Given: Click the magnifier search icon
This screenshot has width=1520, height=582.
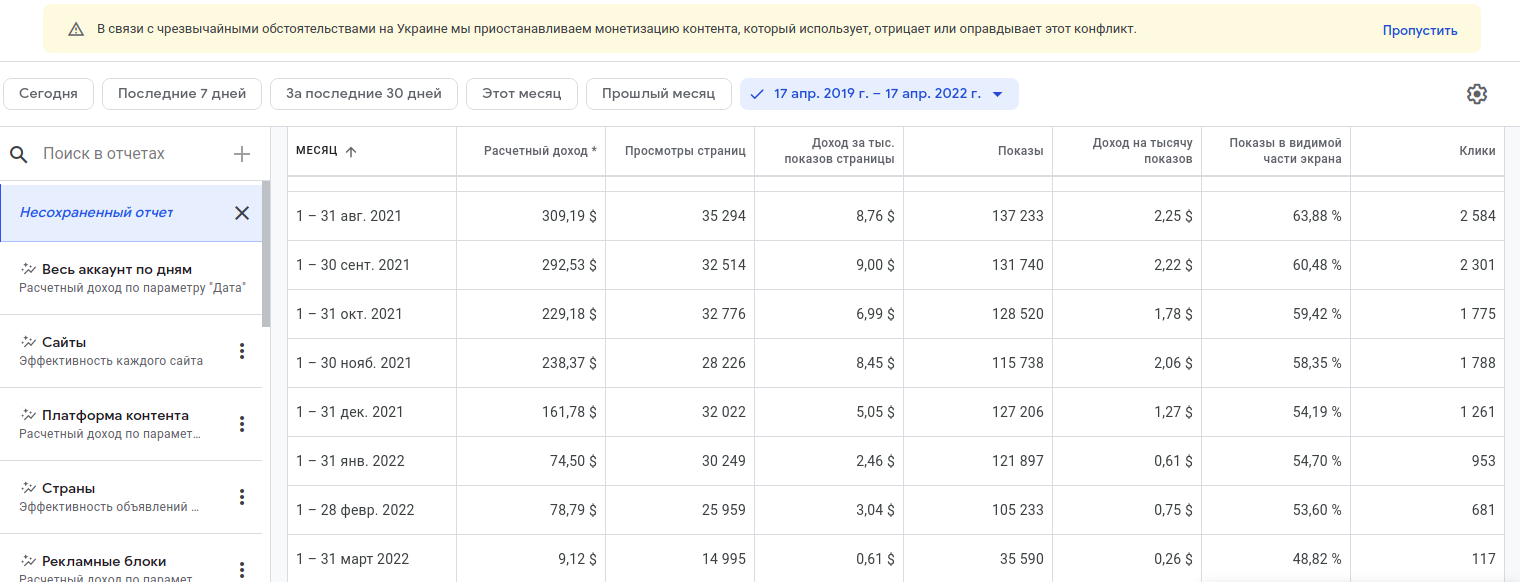Looking at the screenshot, I should point(18,154).
